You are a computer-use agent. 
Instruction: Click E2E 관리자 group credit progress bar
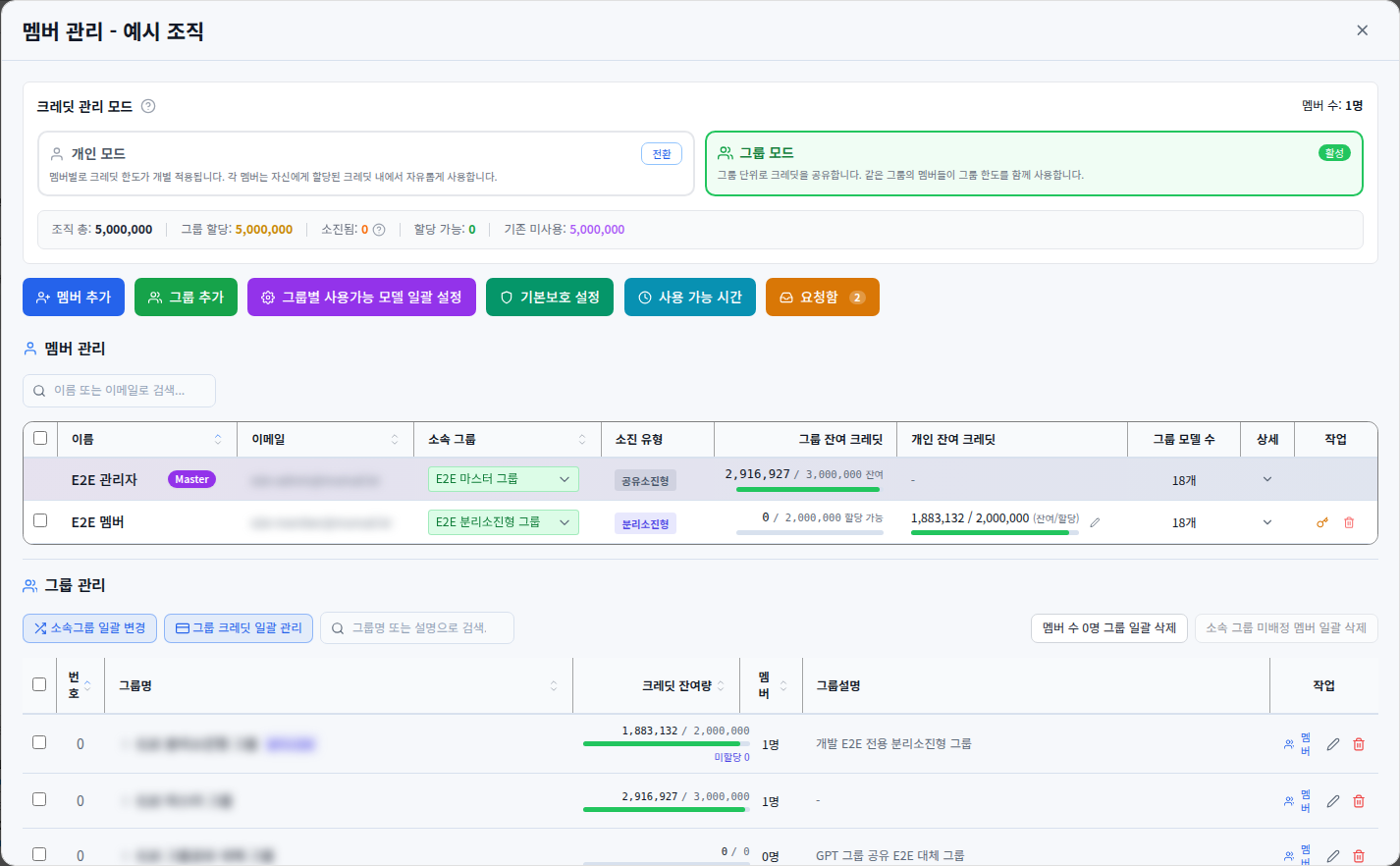pyautogui.click(x=809, y=489)
